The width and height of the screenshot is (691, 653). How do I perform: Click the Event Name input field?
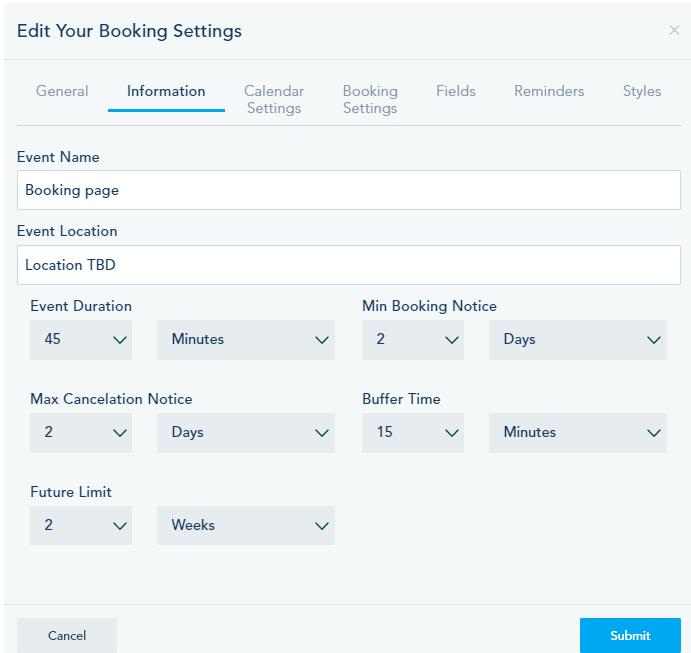(x=348, y=190)
